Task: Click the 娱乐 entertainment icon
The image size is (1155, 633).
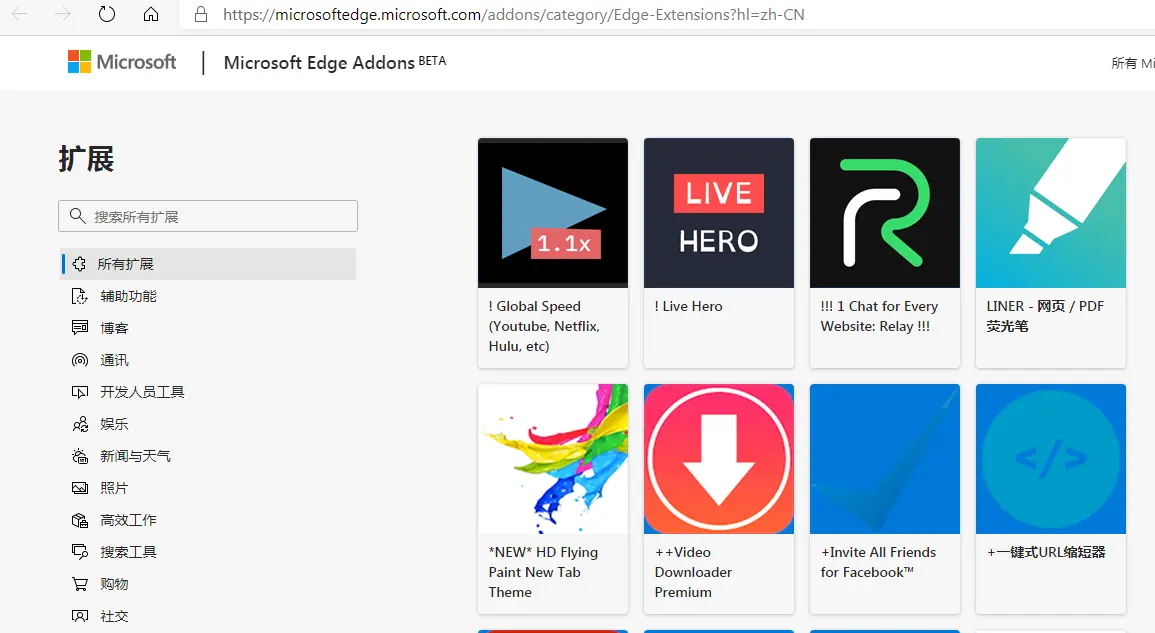Action: coord(80,424)
